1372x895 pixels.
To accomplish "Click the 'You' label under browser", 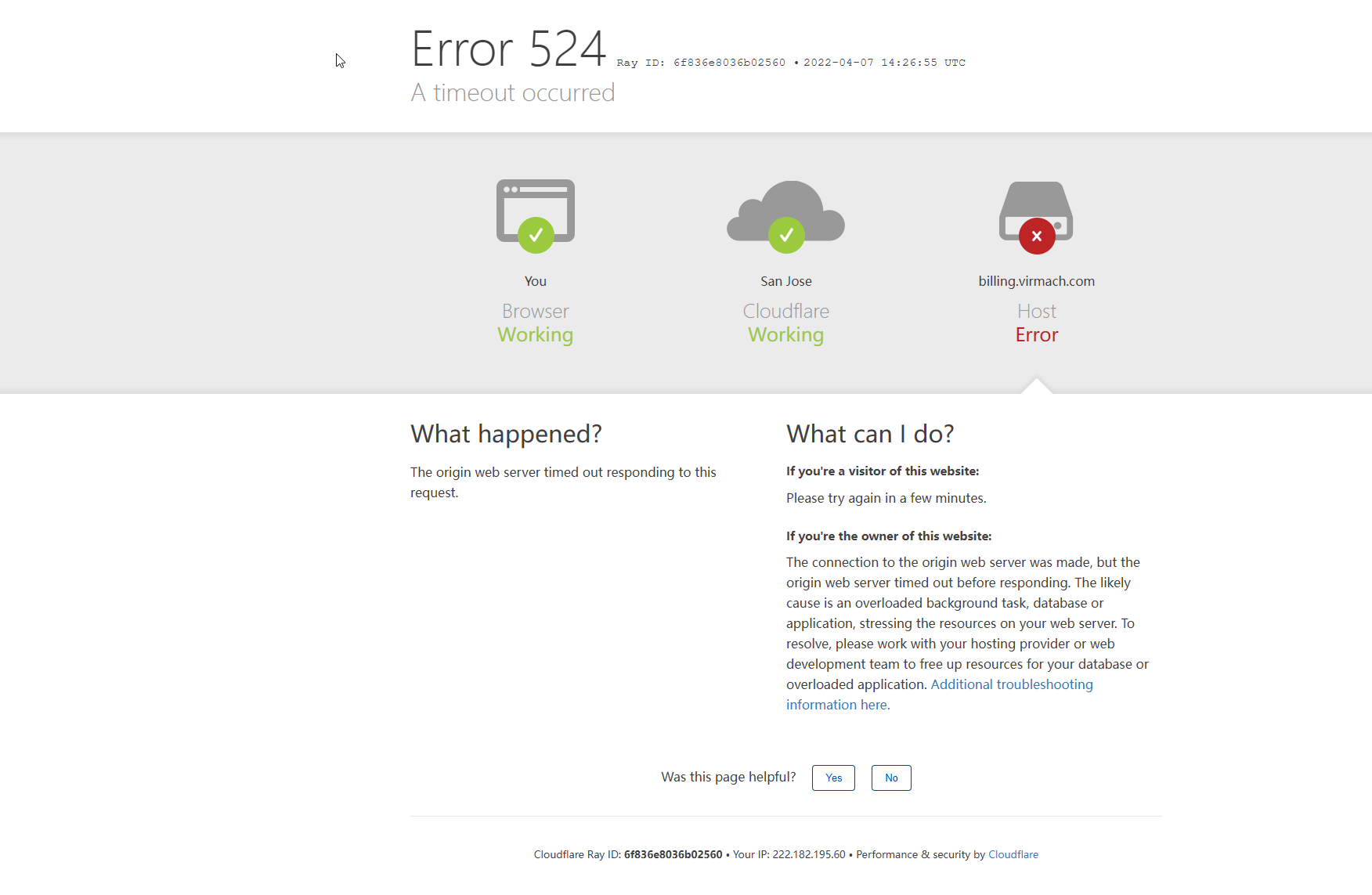I will coord(536,281).
